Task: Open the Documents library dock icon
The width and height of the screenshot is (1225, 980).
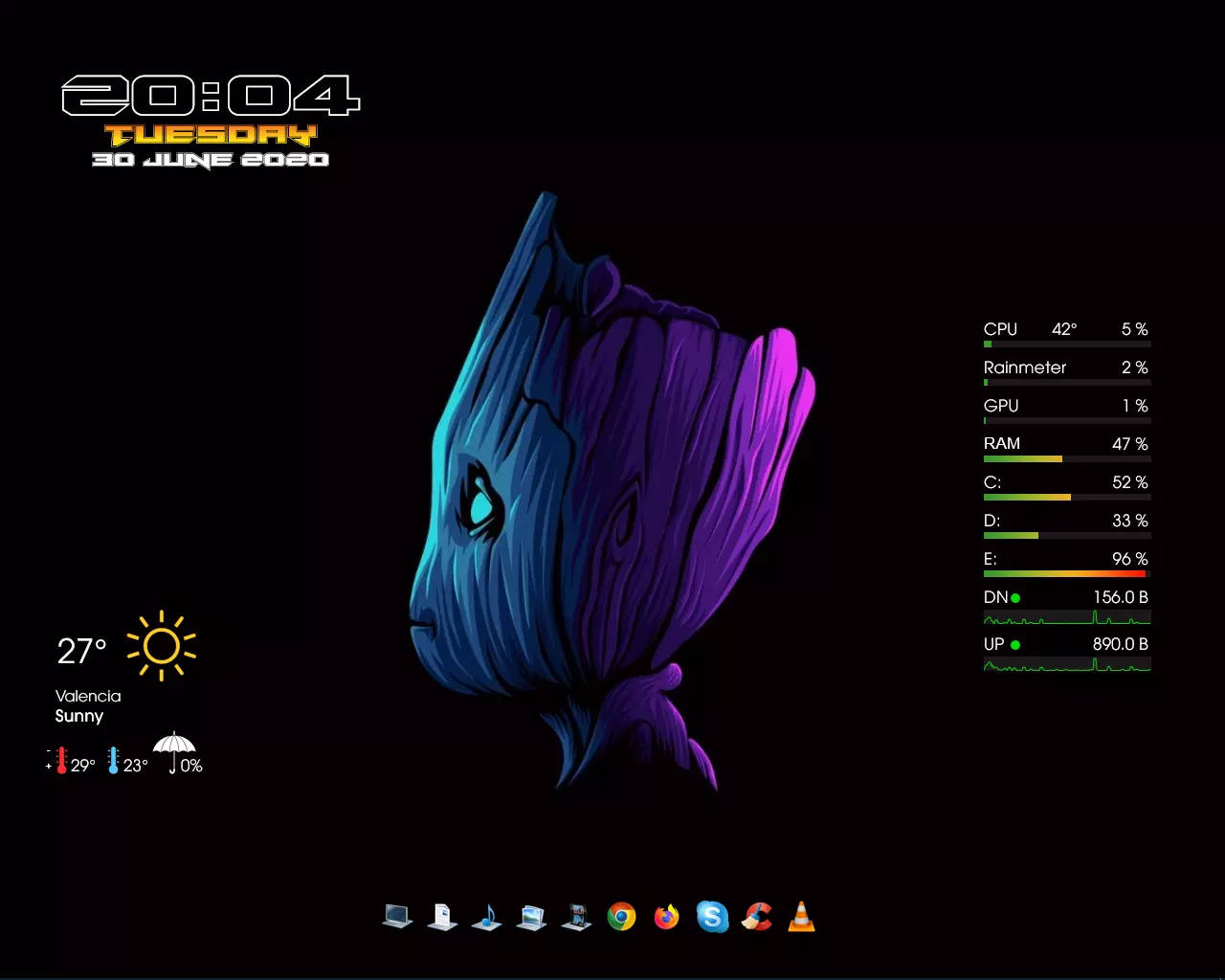Action: (442, 917)
